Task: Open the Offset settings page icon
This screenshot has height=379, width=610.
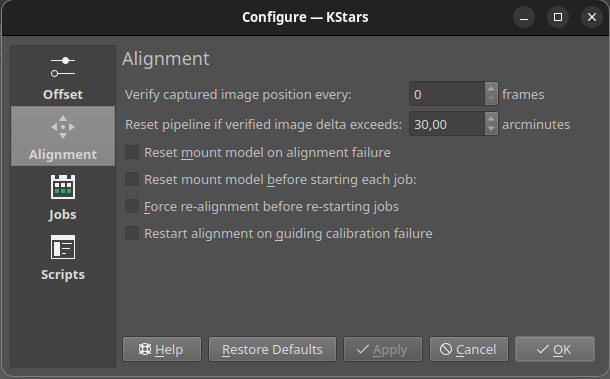Action: click(x=63, y=67)
